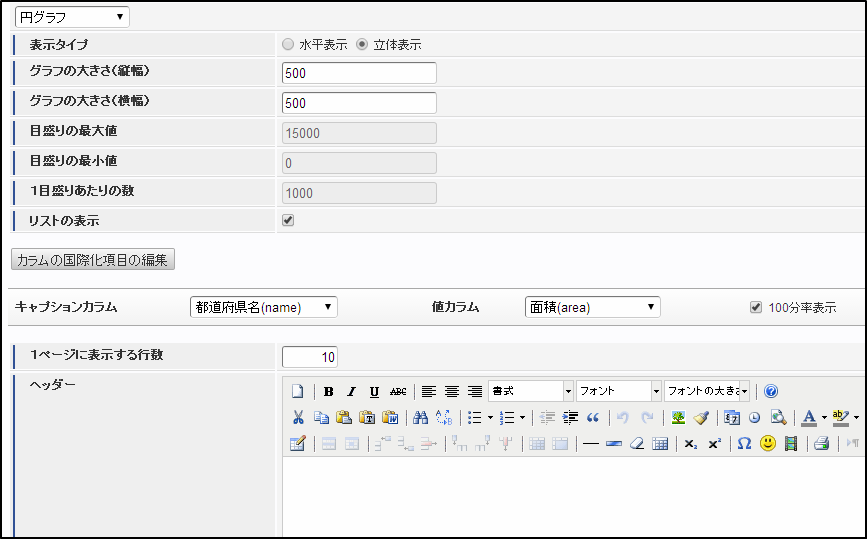Click the insert table icon
The image size is (867, 539).
pyautogui.click(x=660, y=443)
